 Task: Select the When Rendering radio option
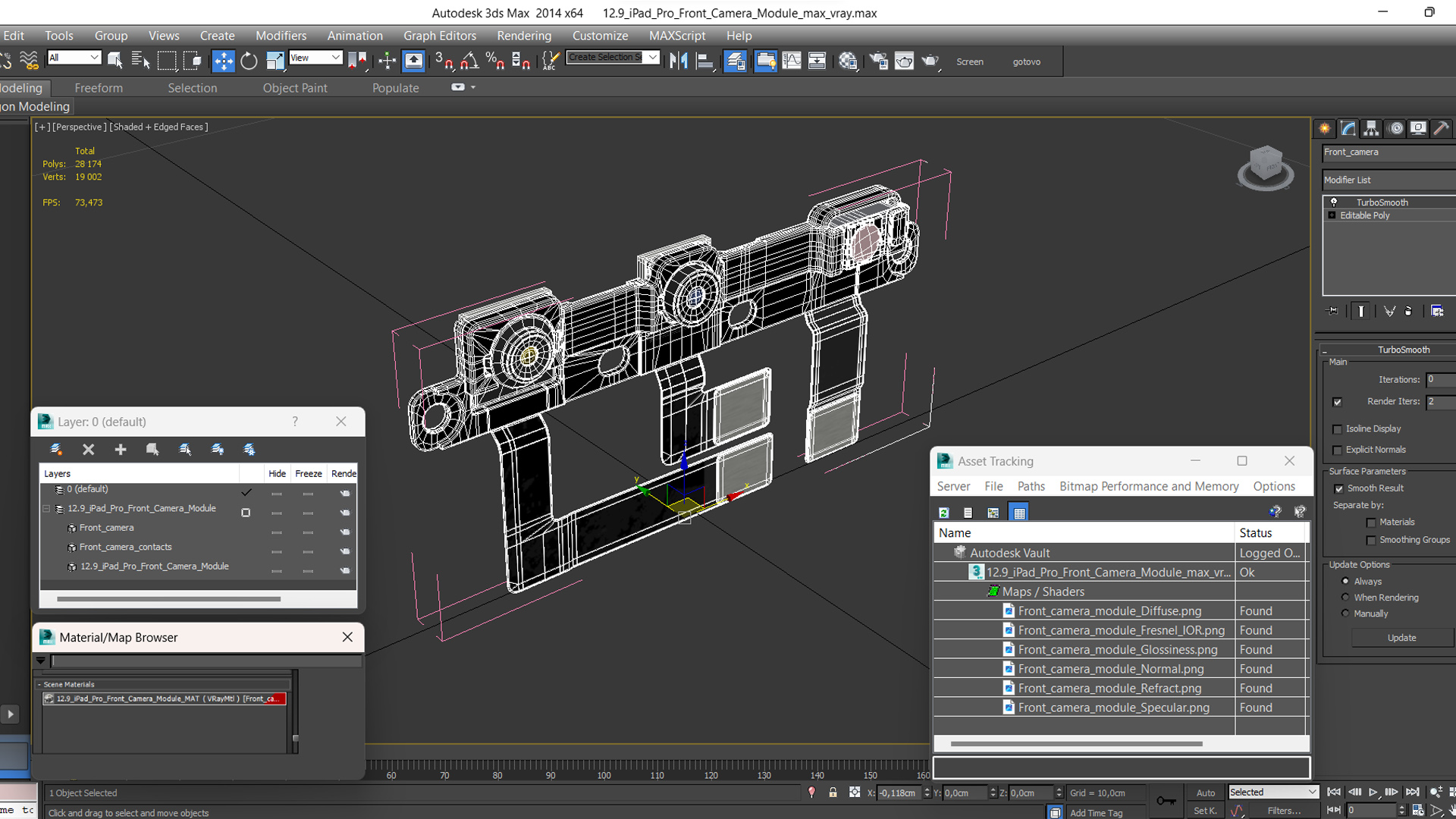pos(1345,598)
